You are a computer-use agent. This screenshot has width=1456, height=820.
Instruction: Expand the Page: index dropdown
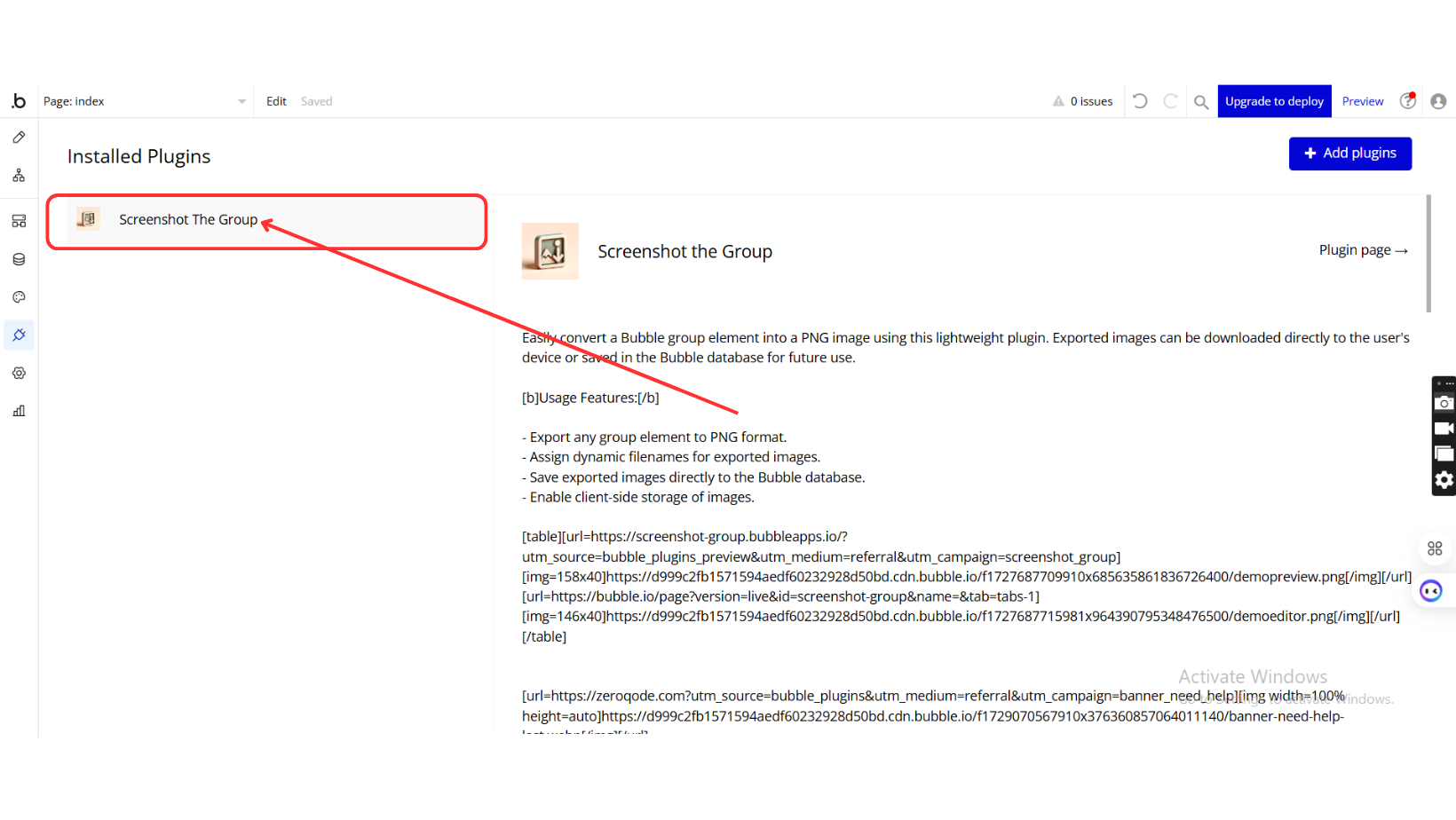(x=145, y=101)
